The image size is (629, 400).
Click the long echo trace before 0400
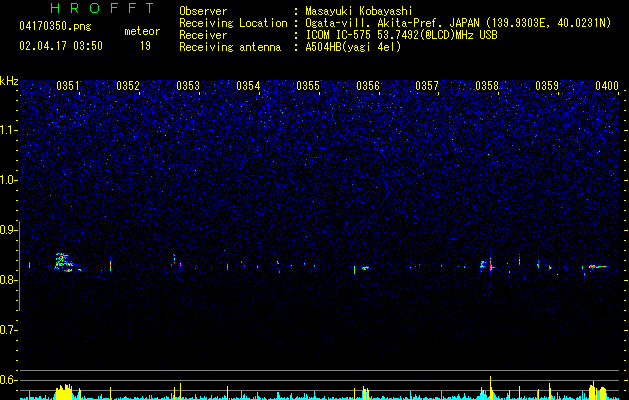(x=598, y=266)
